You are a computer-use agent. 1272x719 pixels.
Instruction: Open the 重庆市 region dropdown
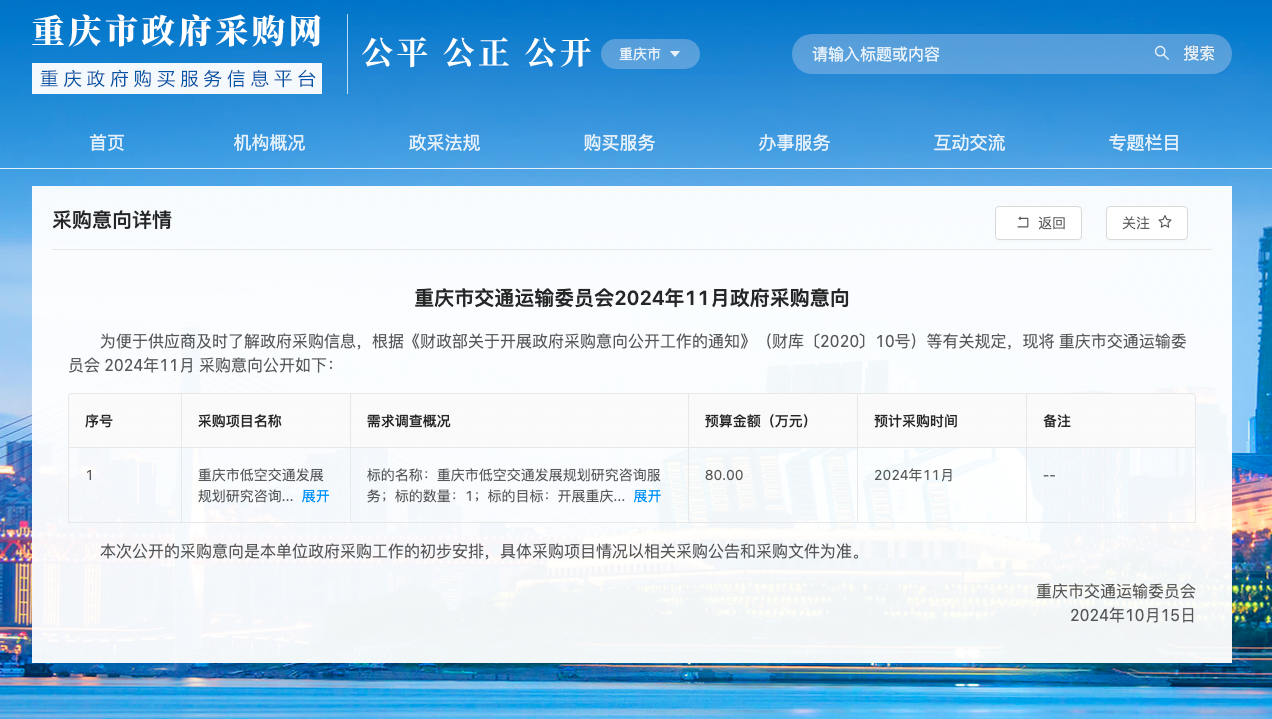coord(649,54)
